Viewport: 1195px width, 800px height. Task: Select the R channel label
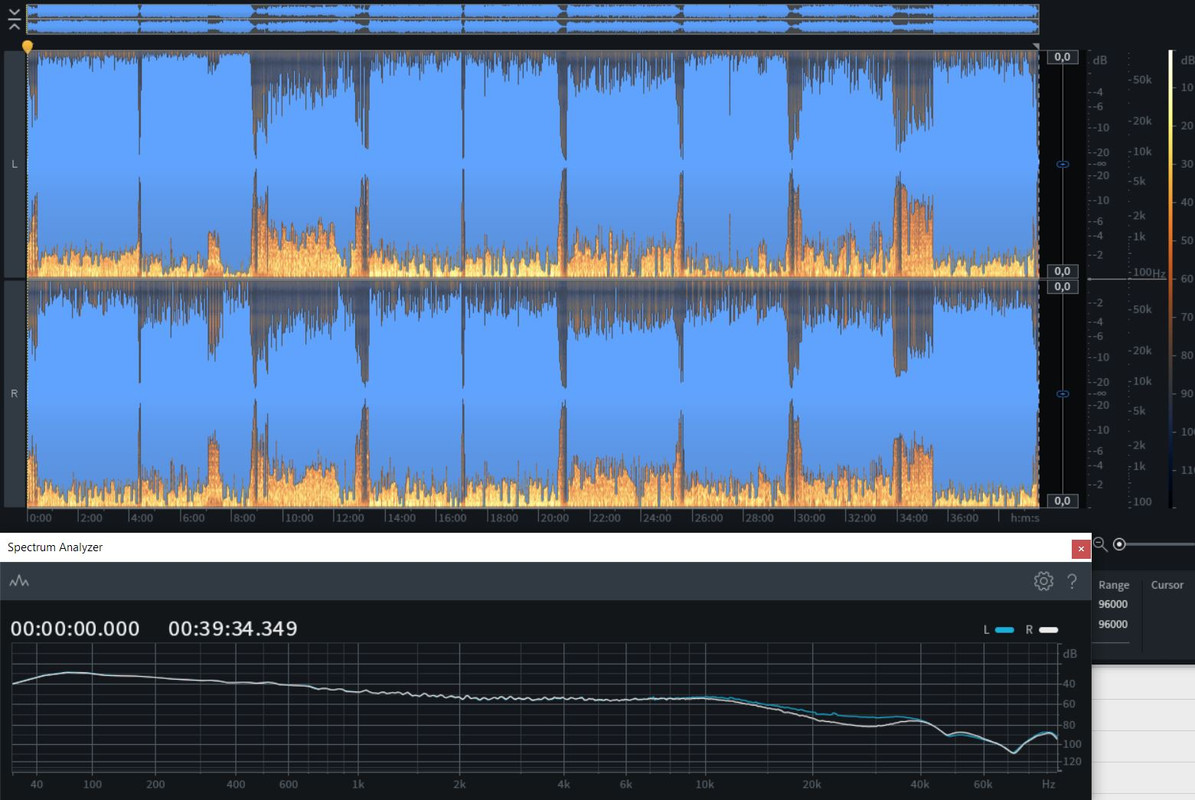point(14,393)
